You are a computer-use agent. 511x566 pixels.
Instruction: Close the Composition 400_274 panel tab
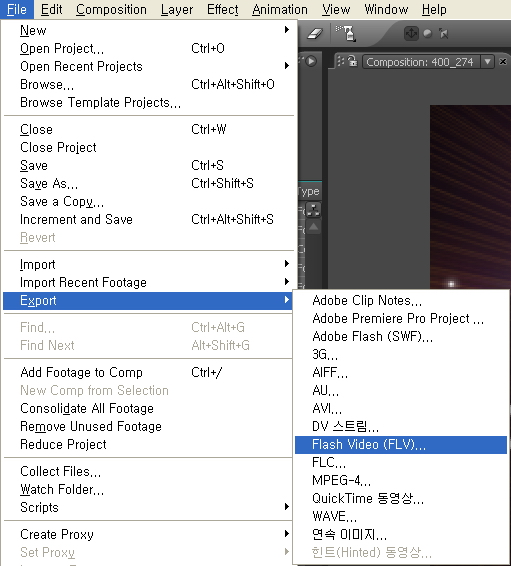point(503,62)
